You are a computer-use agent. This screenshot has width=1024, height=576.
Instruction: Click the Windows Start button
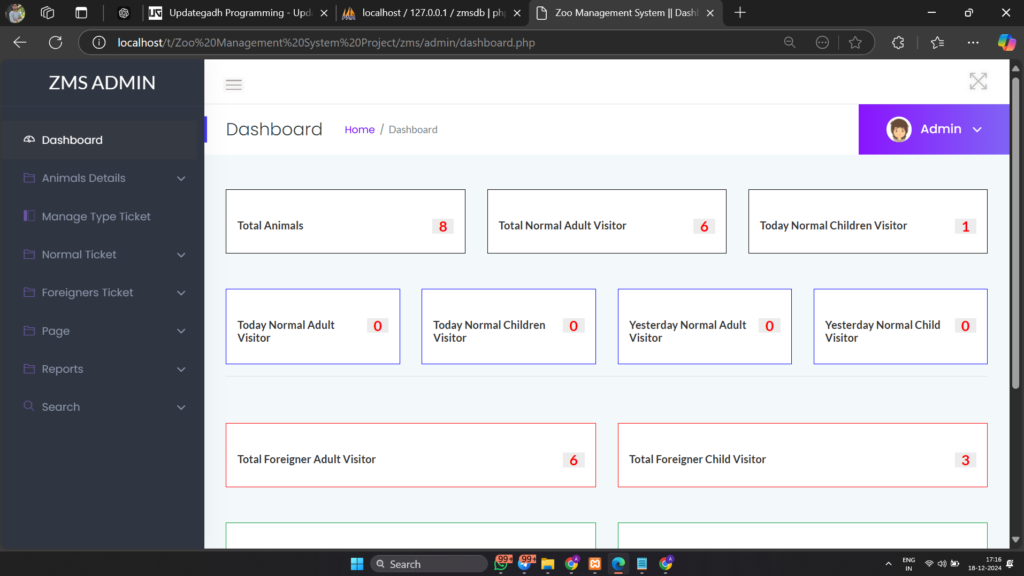pos(357,564)
